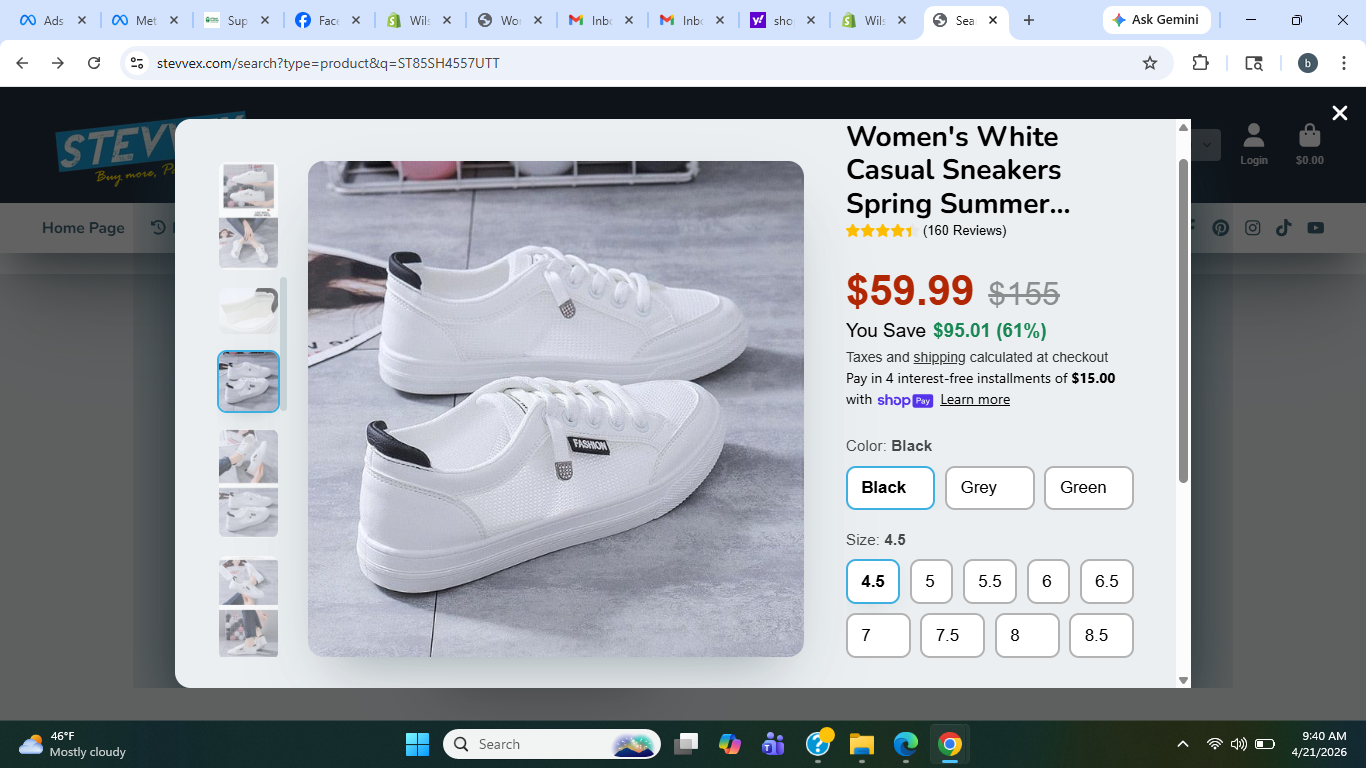Screen dimensions: 1366x768
Task: Choose size 7.5
Action: (x=952, y=635)
